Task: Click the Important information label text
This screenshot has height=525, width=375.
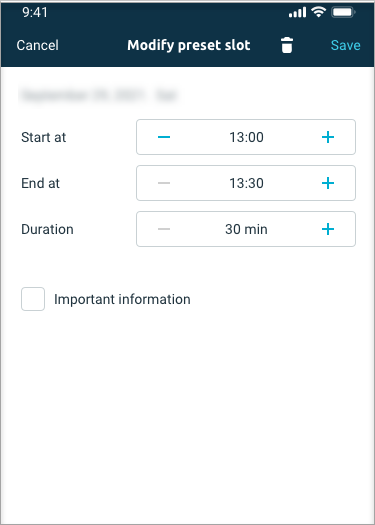Action: 122,299
